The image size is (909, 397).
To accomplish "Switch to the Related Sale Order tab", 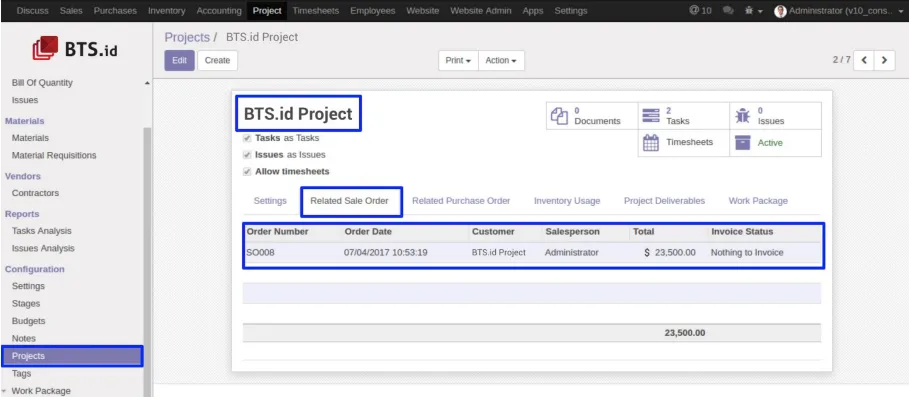I will 349,201.
